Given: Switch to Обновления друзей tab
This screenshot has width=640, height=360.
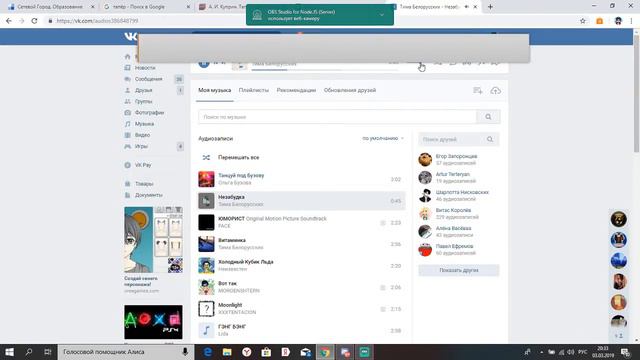Looking at the screenshot, I should click(350, 90).
